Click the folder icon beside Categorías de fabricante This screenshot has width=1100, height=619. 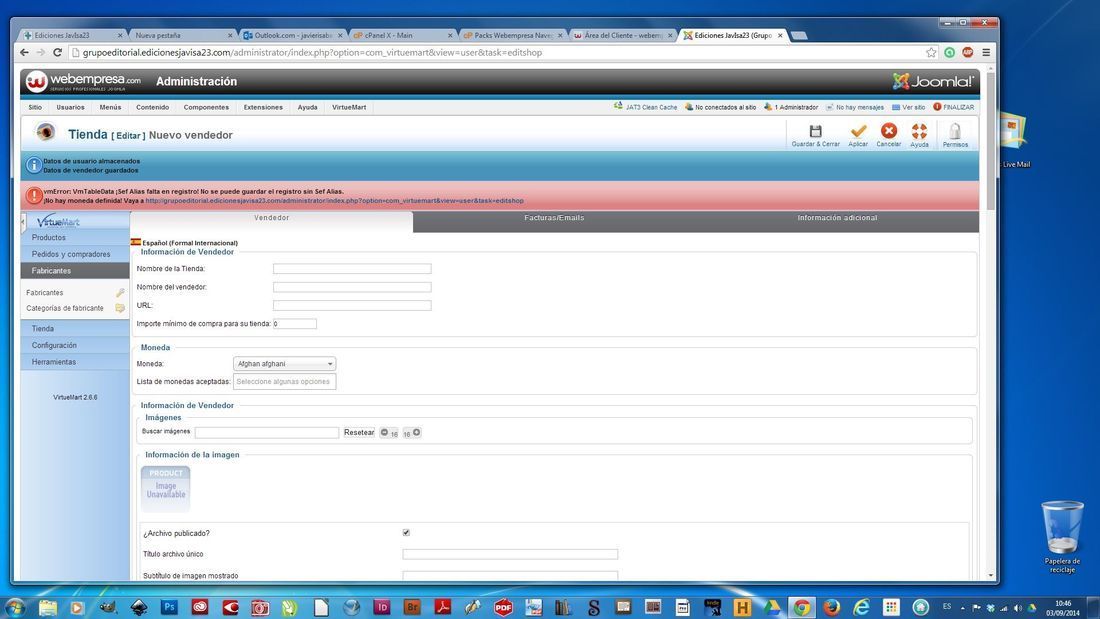(x=120, y=308)
